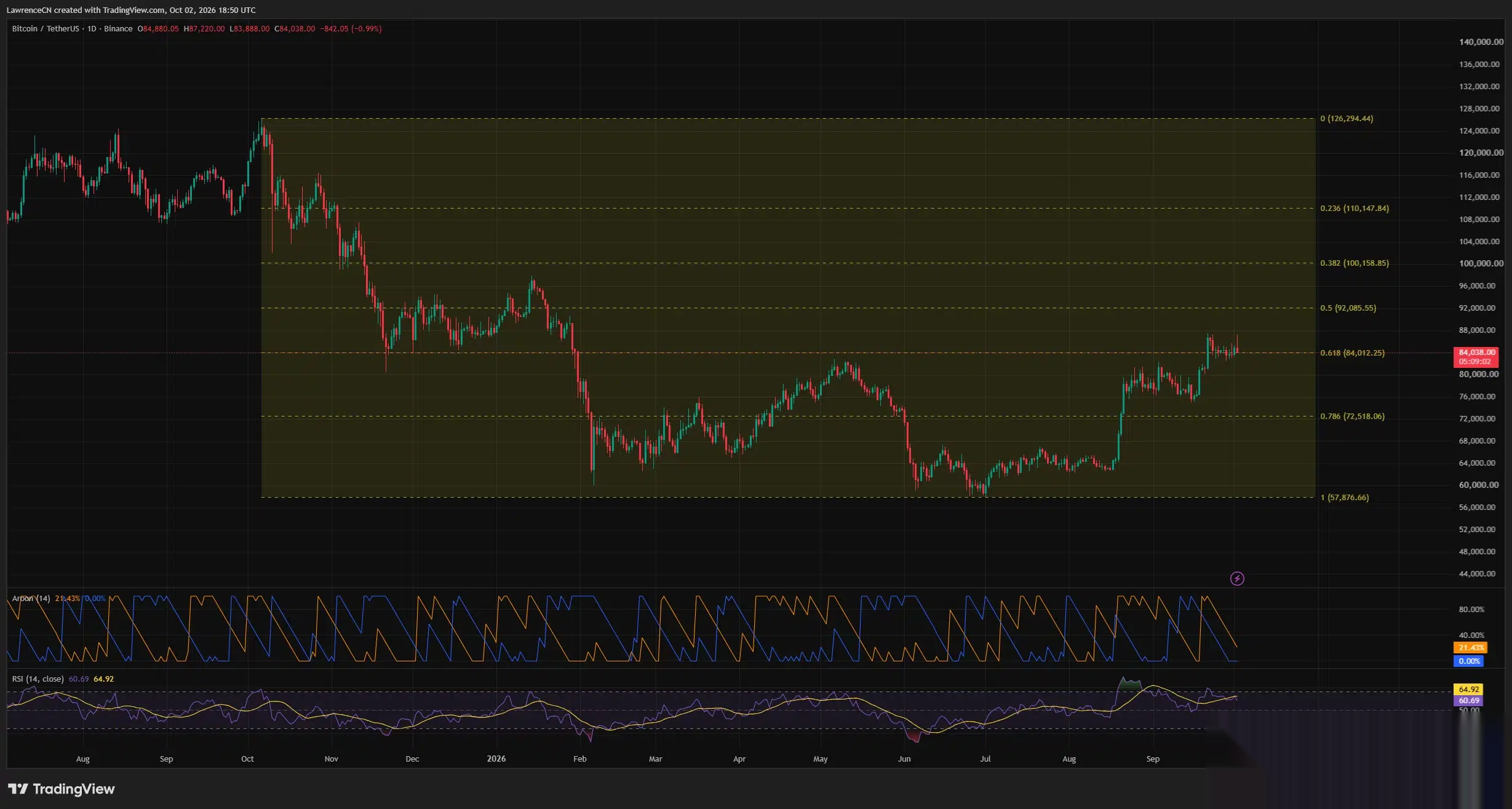Click the 140,000.00 price axis label
This screenshot has height=809, width=1512.
(x=1481, y=42)
